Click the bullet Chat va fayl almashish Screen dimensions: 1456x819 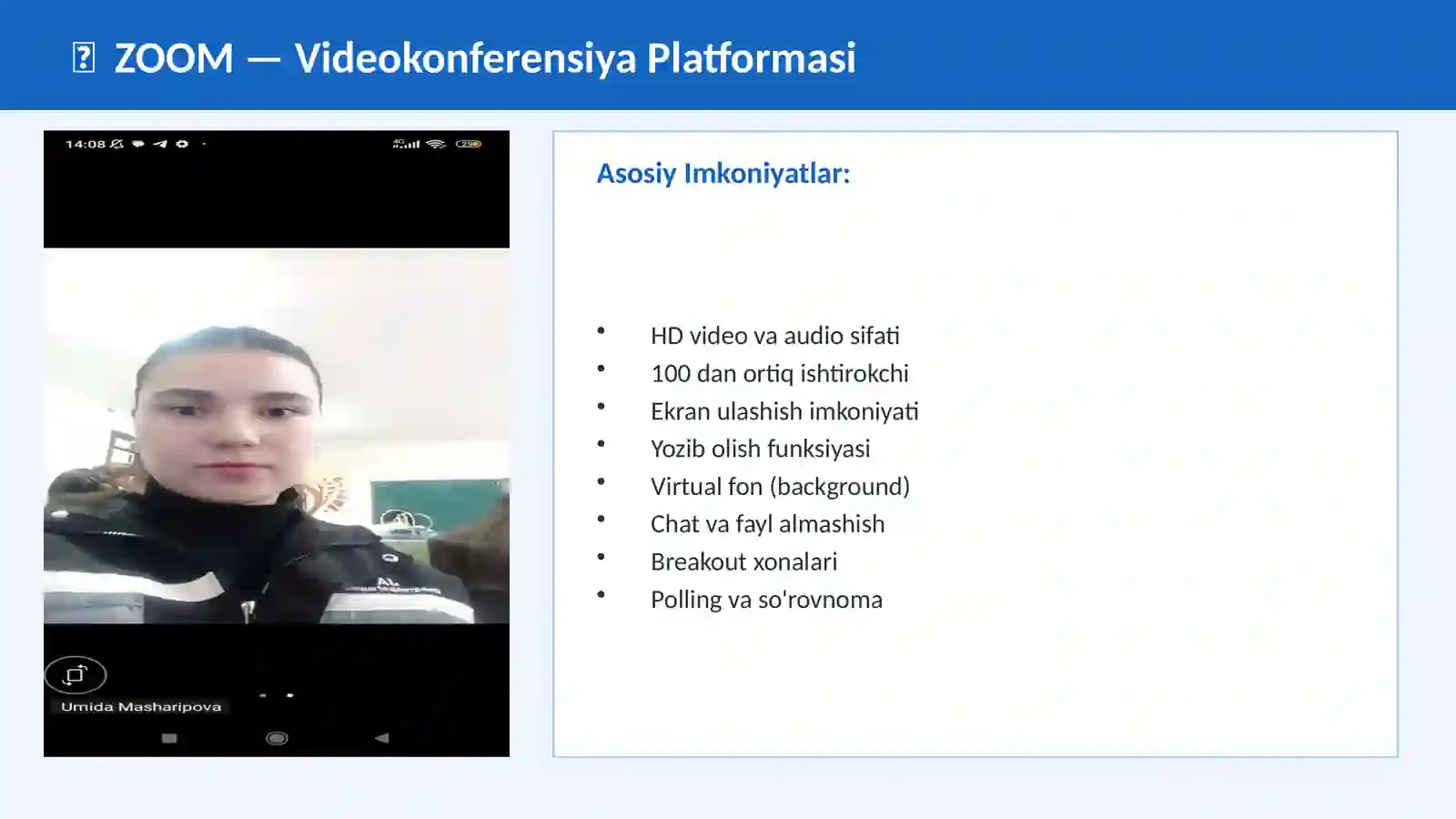click(x=768, y=524)
